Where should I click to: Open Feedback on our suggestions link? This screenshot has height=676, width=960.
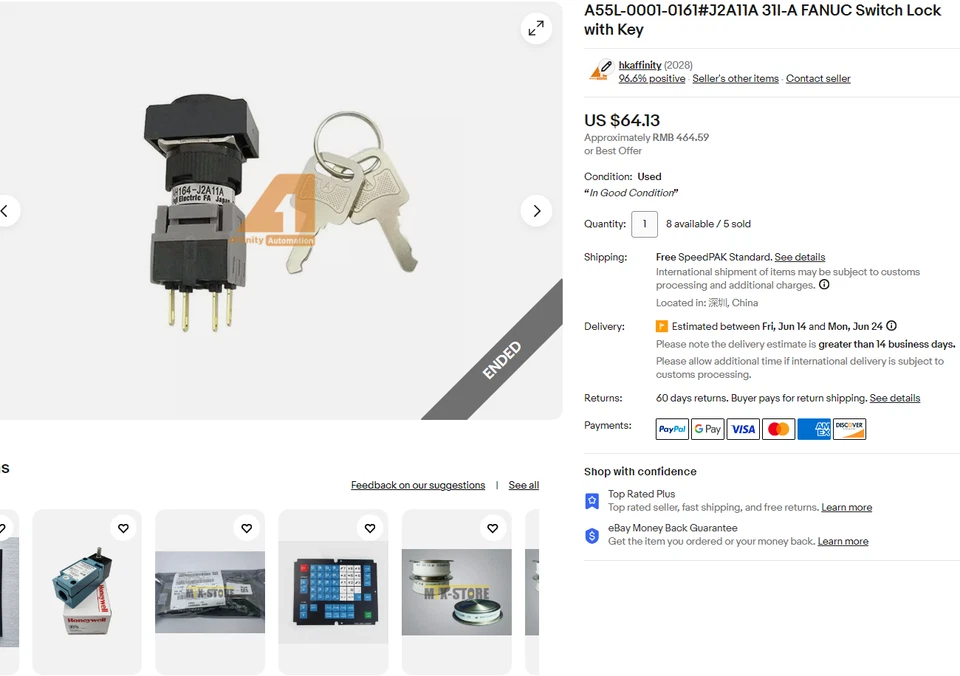(x=418, y=485)
